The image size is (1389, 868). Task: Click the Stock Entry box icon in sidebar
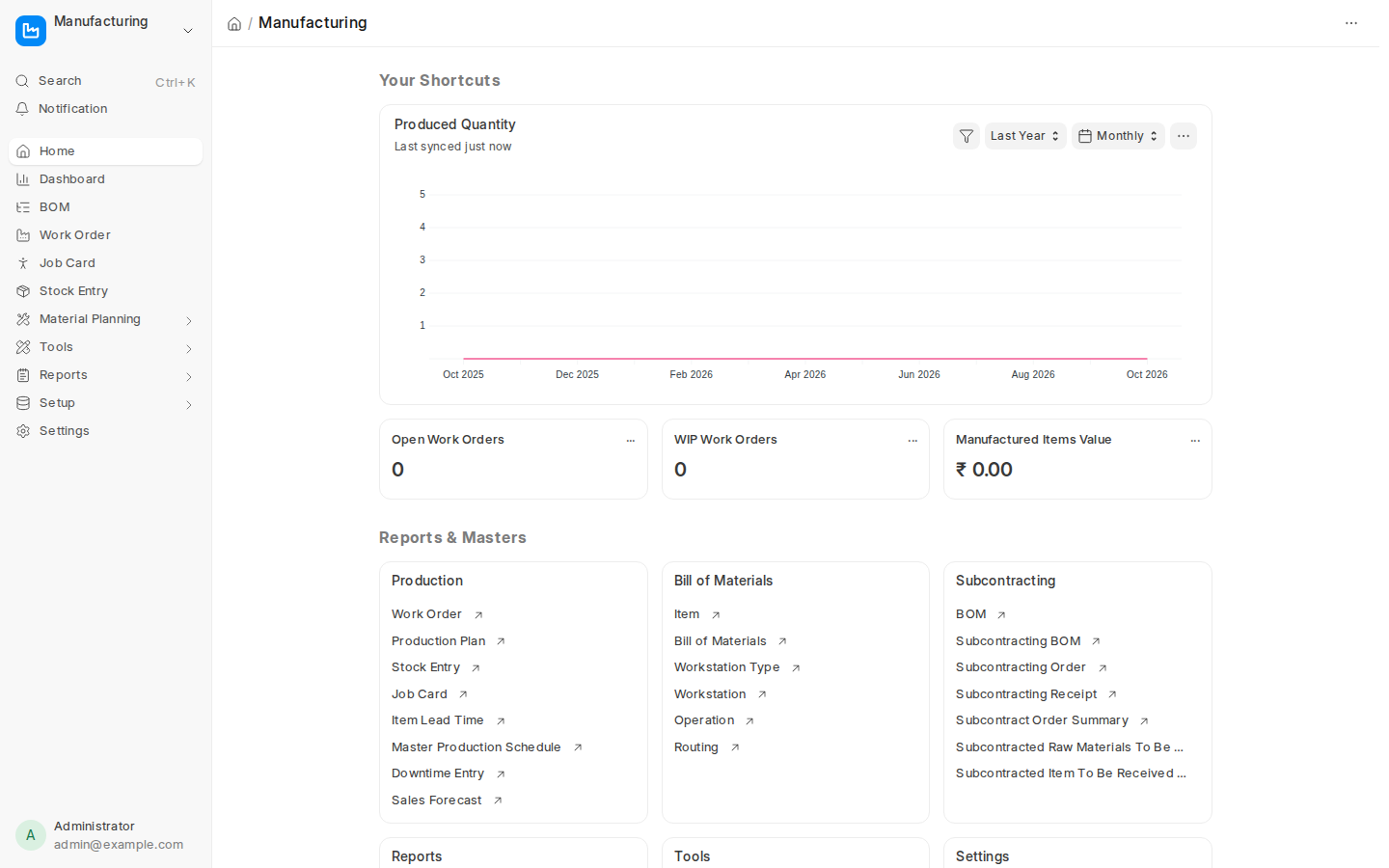pos(23,291)
